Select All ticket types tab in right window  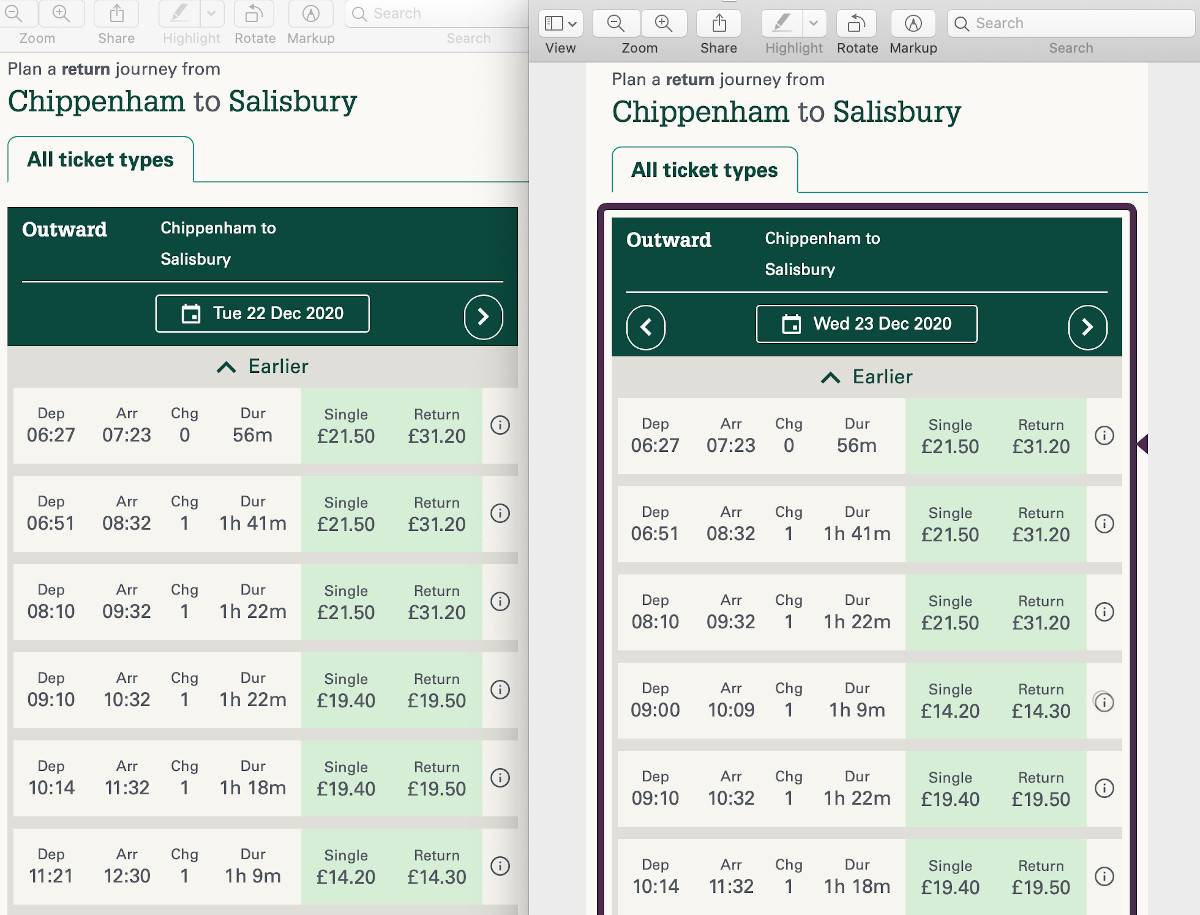[x=704, y=171]
